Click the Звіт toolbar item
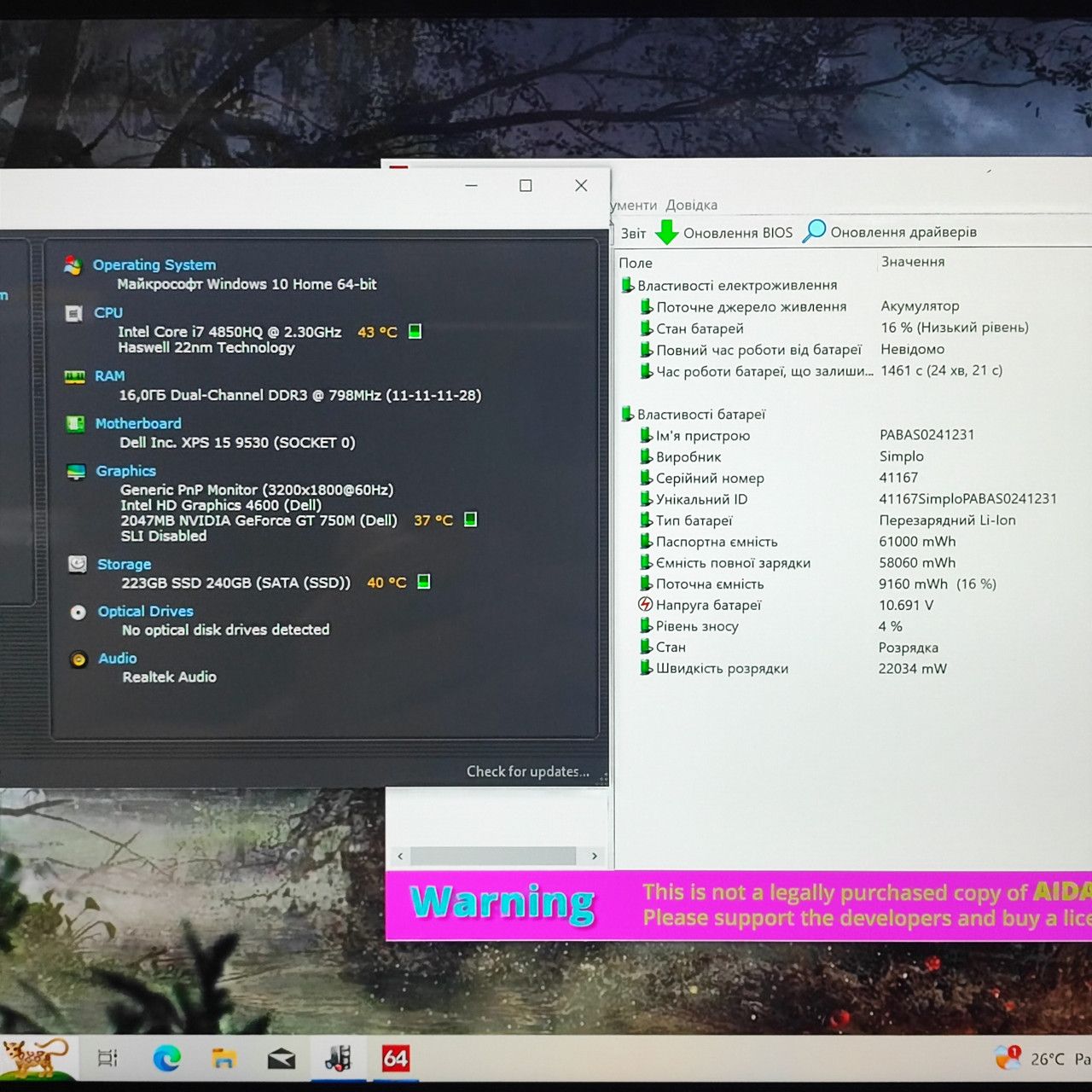The width and height of the screenshot is (1092, 1092). pyautogui.click(x=633, y=233)
